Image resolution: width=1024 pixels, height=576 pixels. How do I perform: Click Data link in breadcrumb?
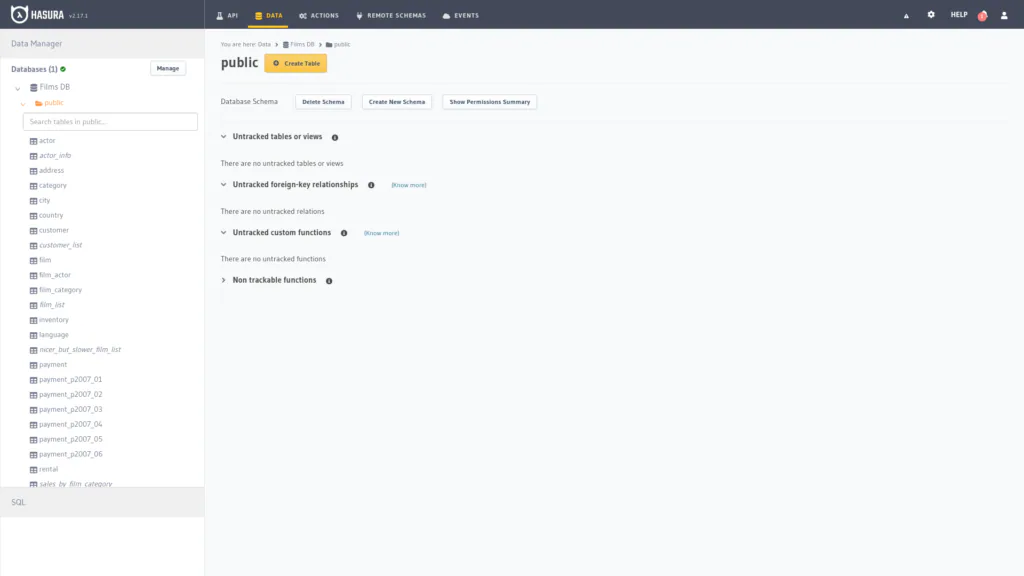click(x=264, y=44)
